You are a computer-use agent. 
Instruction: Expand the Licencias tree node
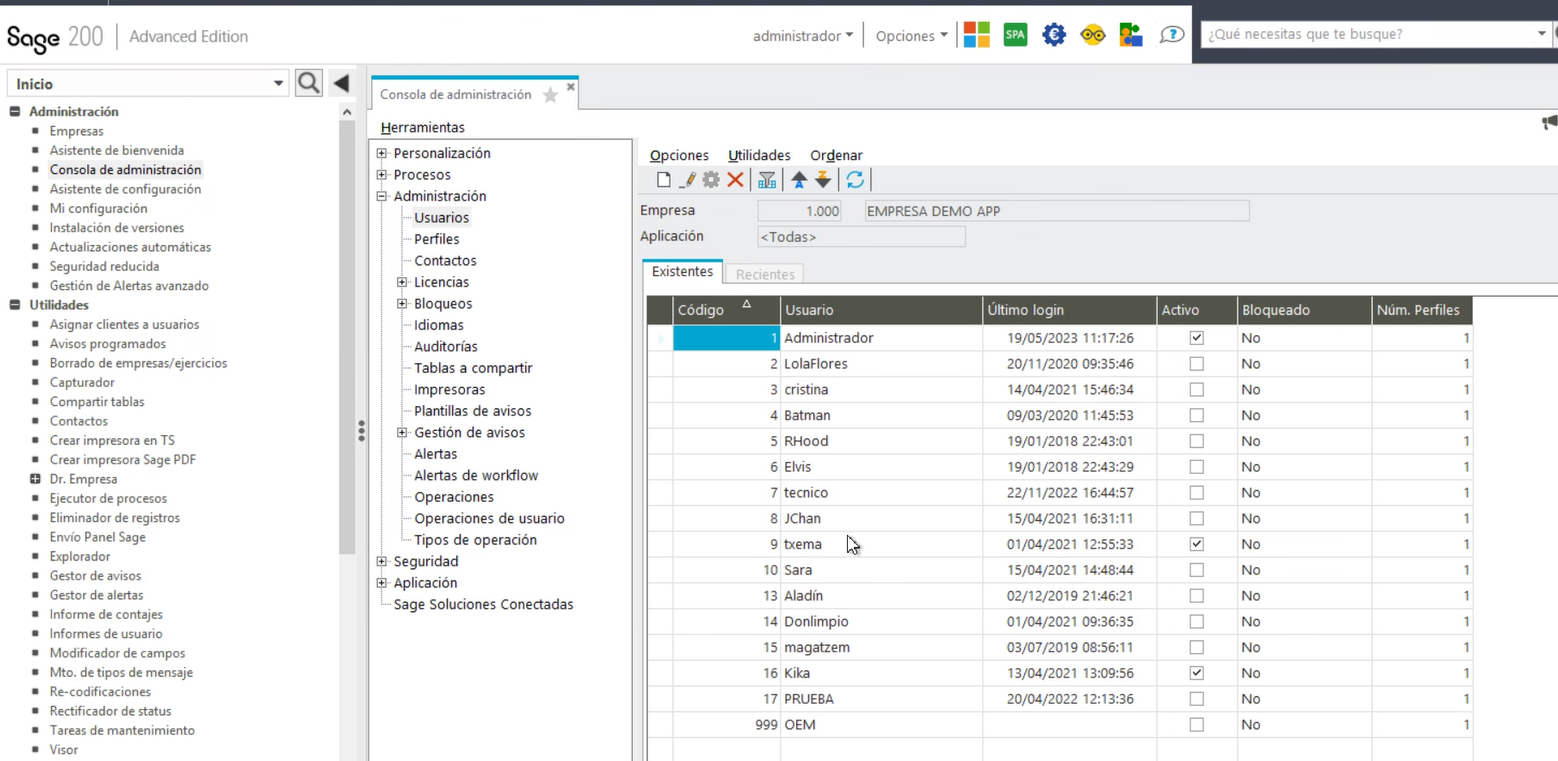[402, 283]
